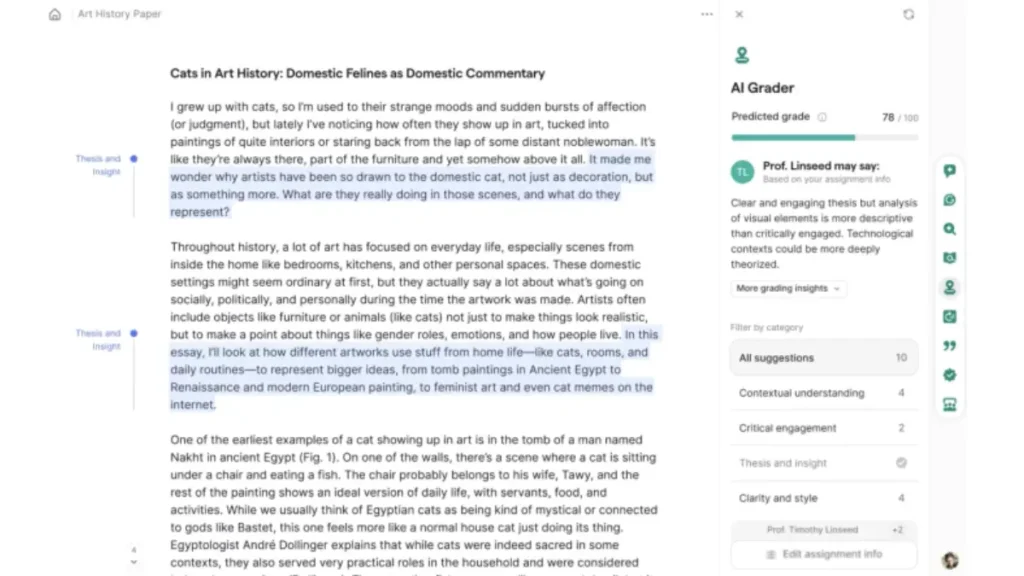Select the comment bubble icon in the sidebar

tap(950, 170)
